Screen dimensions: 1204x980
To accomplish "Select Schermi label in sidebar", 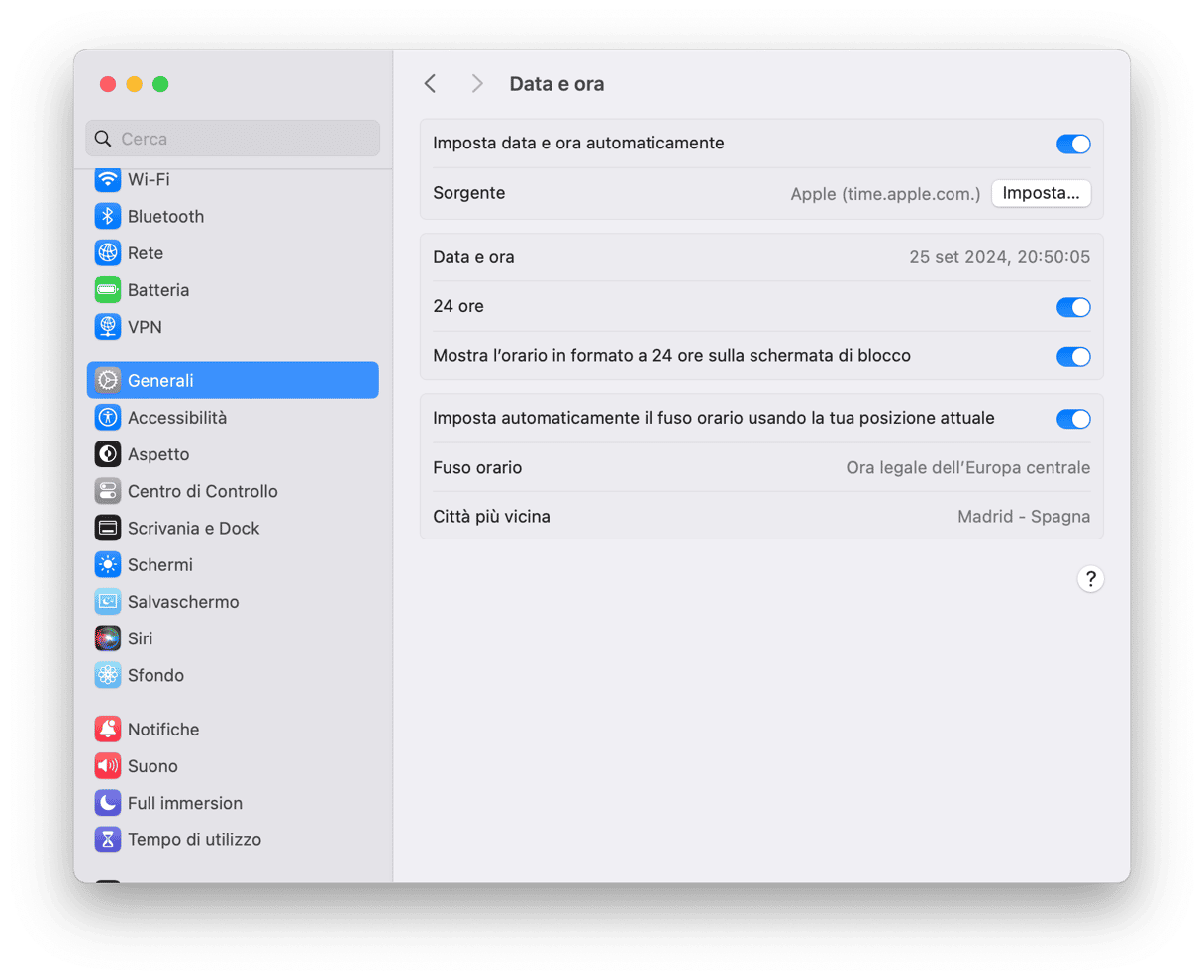I will [x=160, y=564].
